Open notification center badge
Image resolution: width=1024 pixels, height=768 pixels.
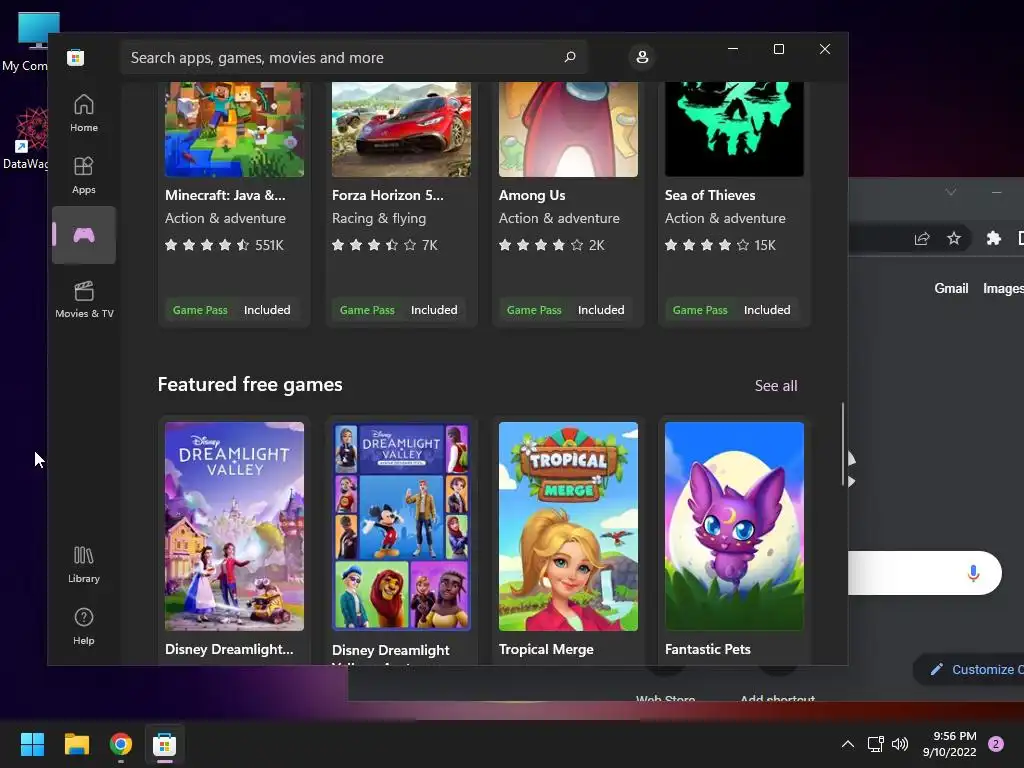click(996, 744)
